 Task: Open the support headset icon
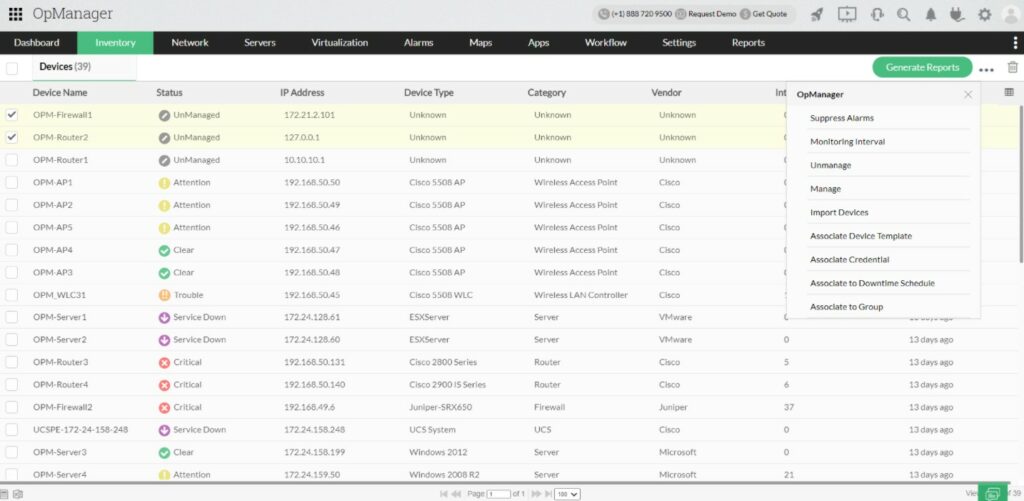[878, 14]
